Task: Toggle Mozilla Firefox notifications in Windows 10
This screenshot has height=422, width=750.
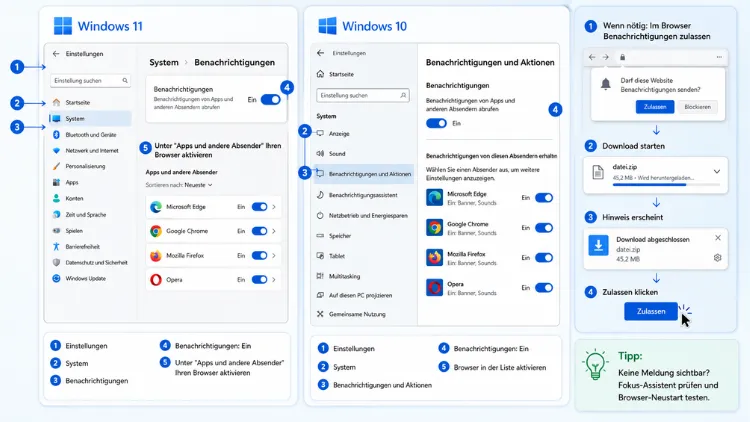Action: click(544, 257)
